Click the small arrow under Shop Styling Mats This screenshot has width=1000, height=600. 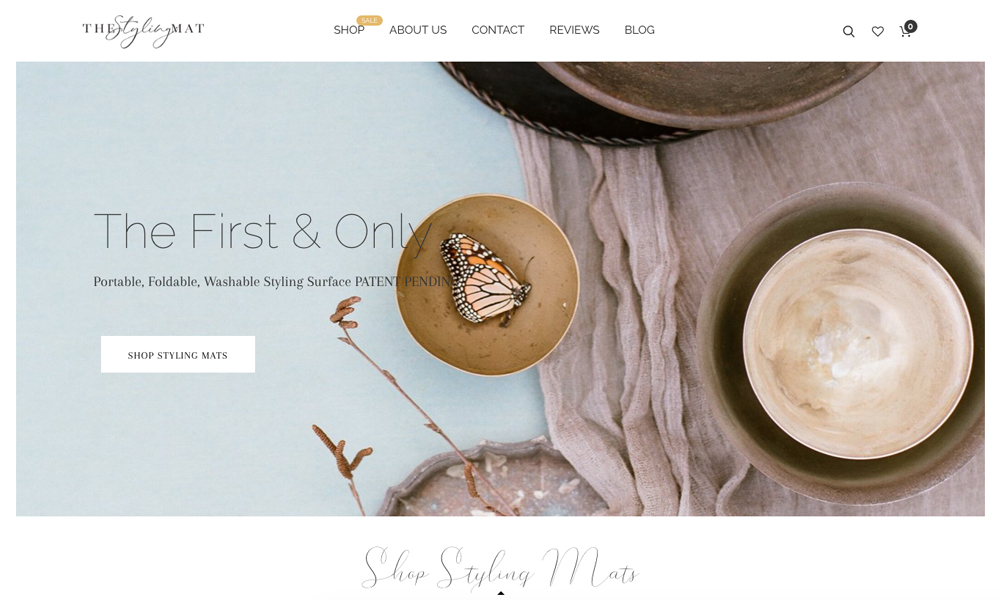pos(501,593)
